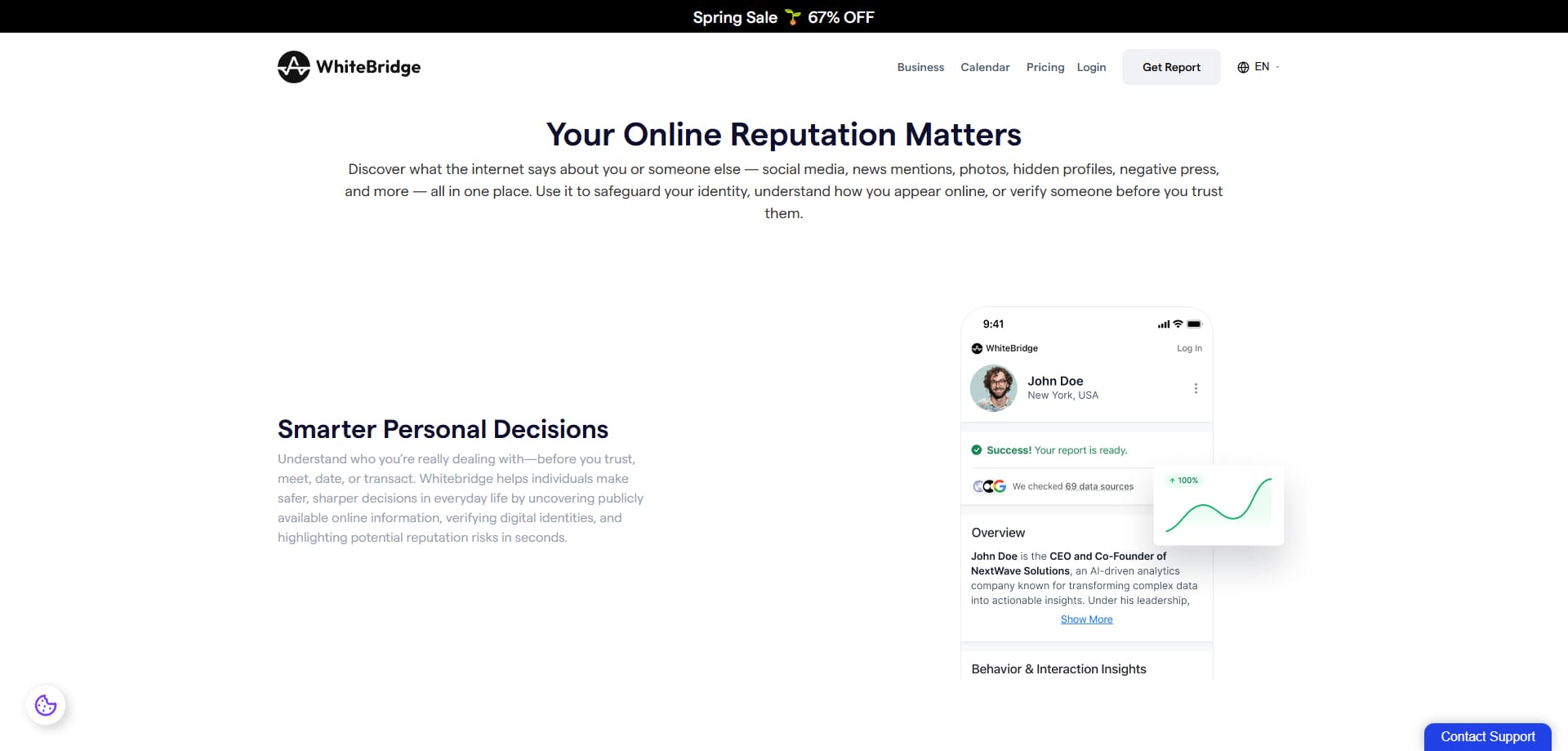1568x751 pixels.
Task: Click the Spring Sale sprout icon
Action: click(792, 17)
